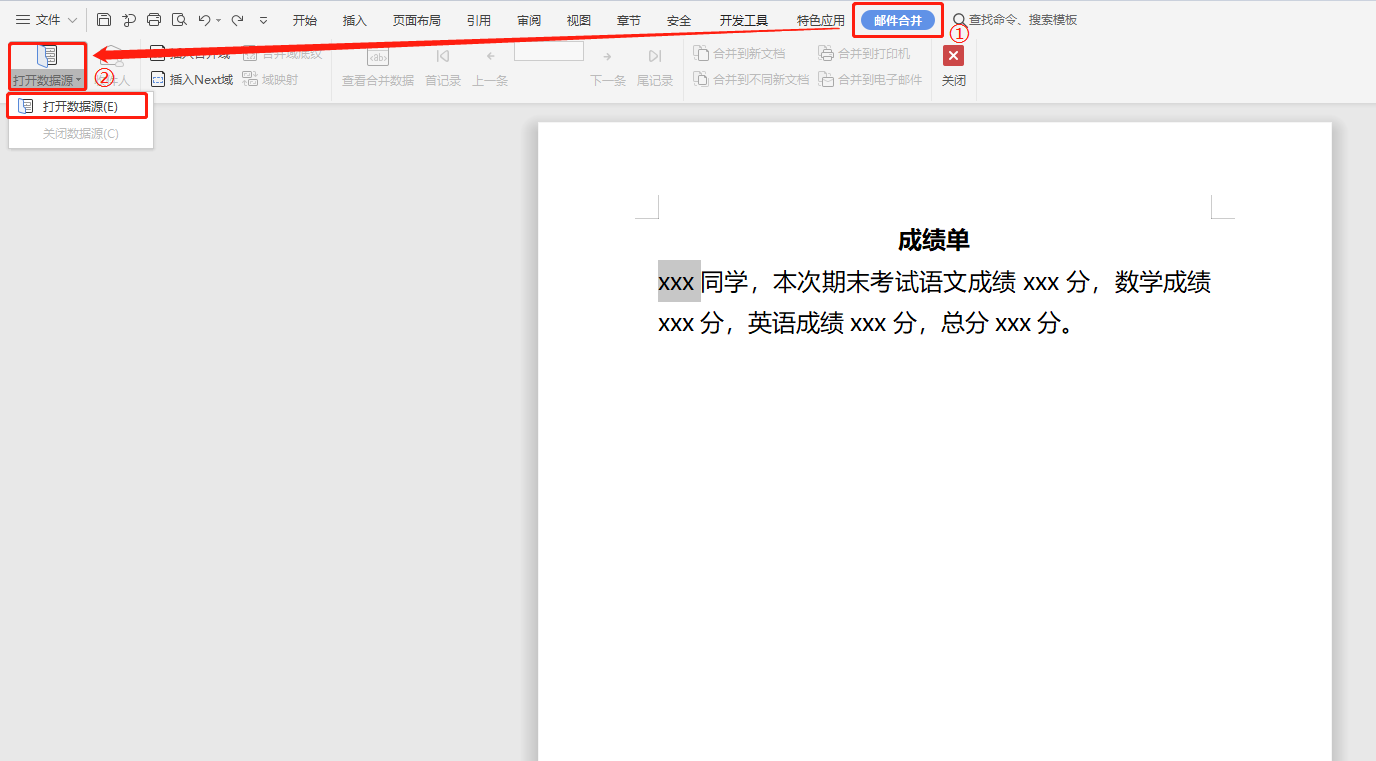The width and height of the screenshot is (1376, 761).
Task: Click the Print icon in quick access toolbar
Action: point(154,20)
